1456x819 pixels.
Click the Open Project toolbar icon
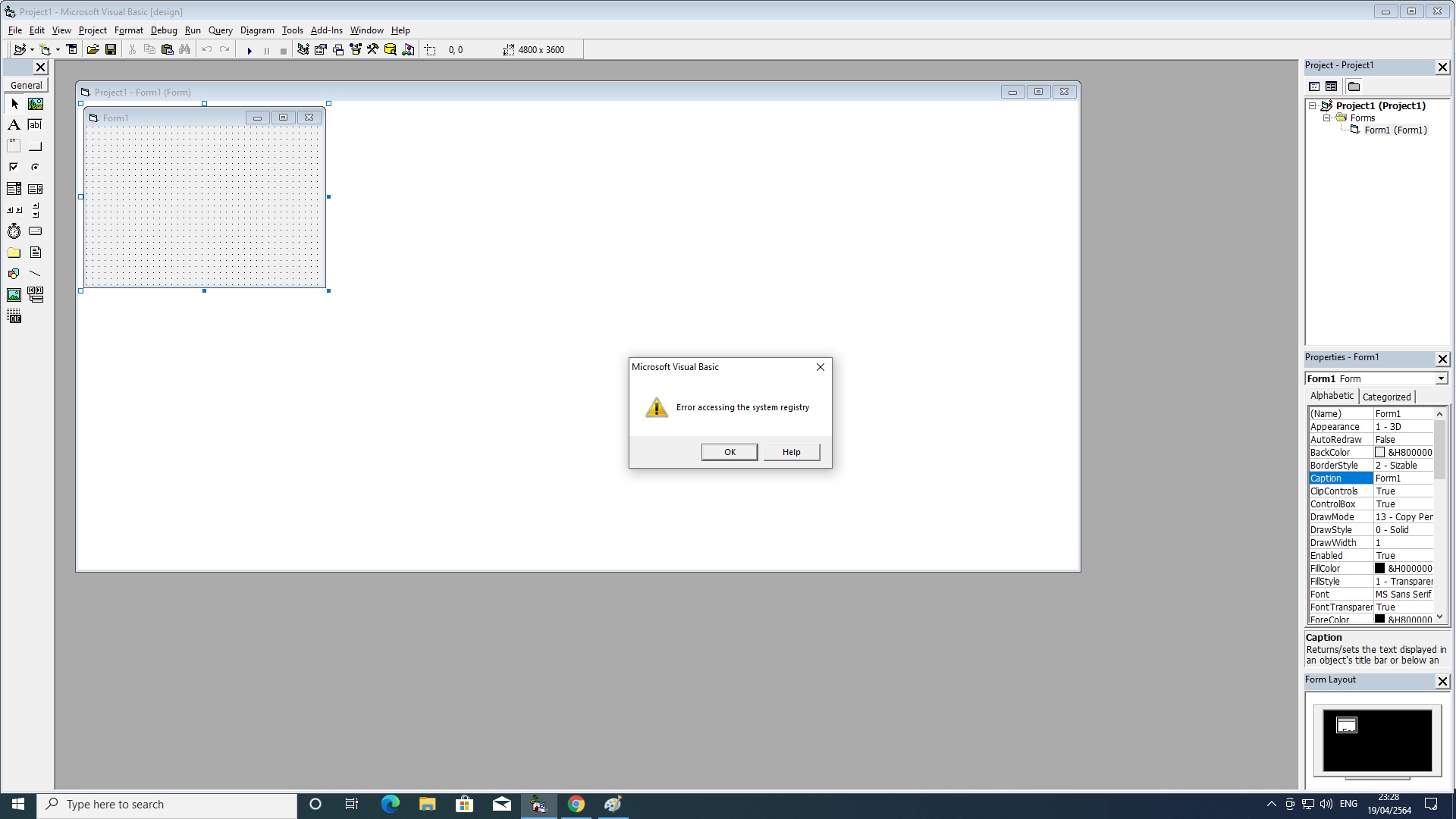(x=93, y=50)
